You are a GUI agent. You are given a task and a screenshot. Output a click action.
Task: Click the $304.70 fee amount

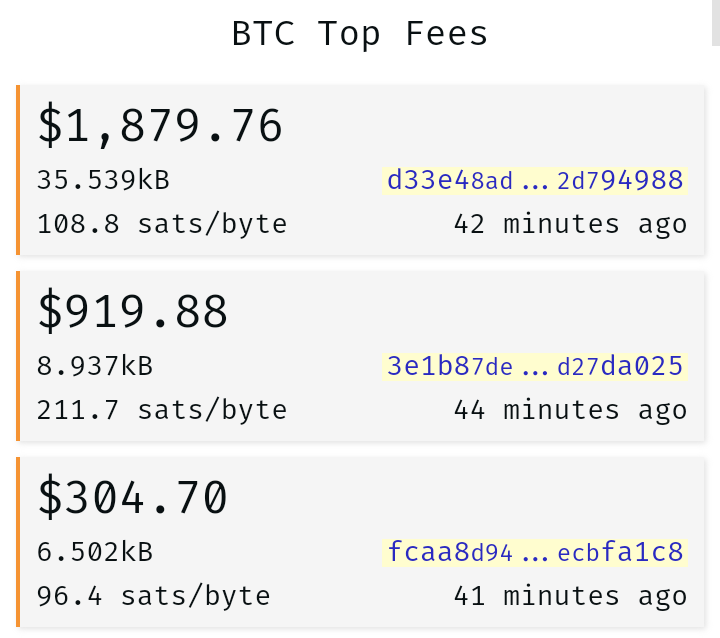(132, 498)
